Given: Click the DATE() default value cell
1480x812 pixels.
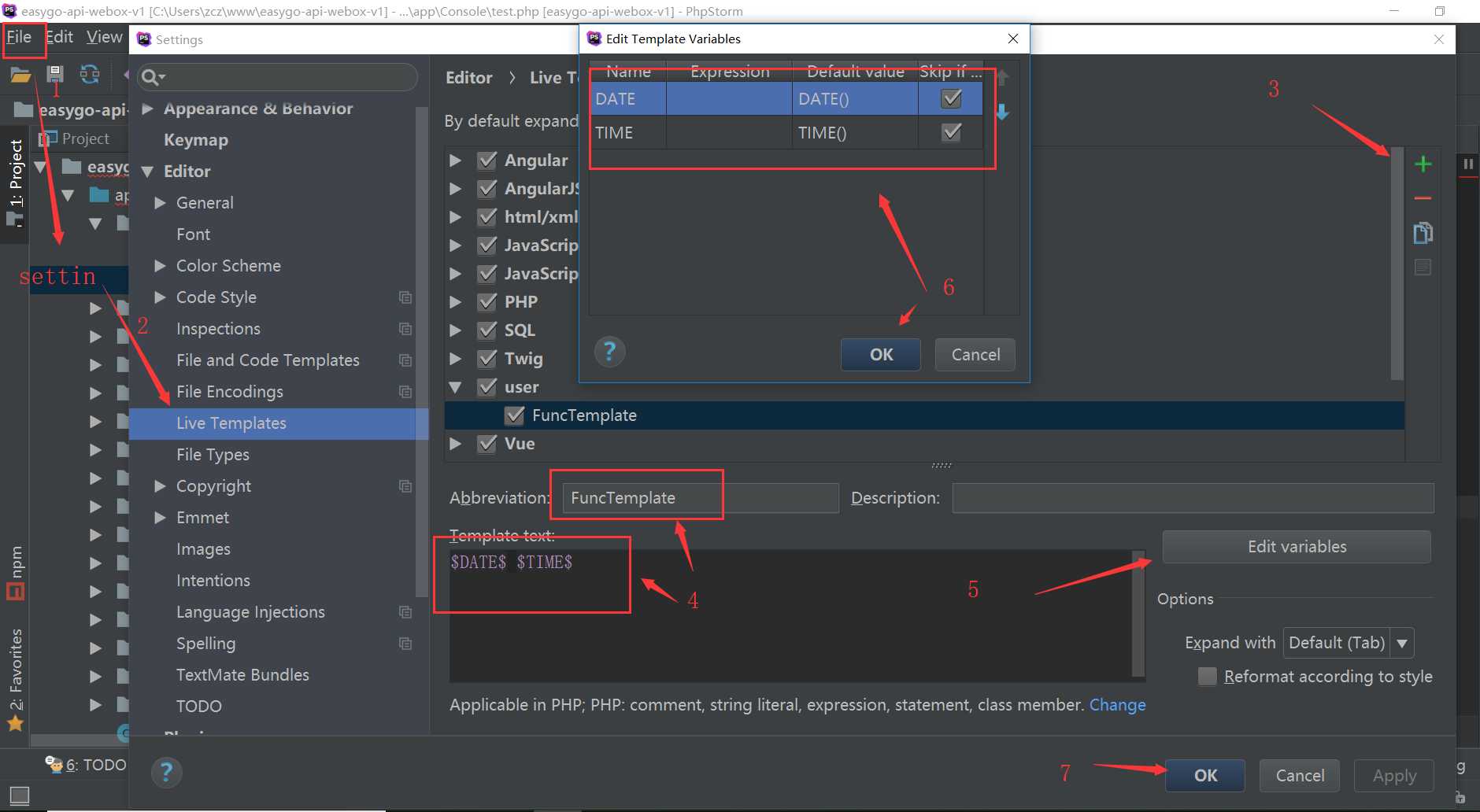Looking at the screenshot, I should point(855,99).
